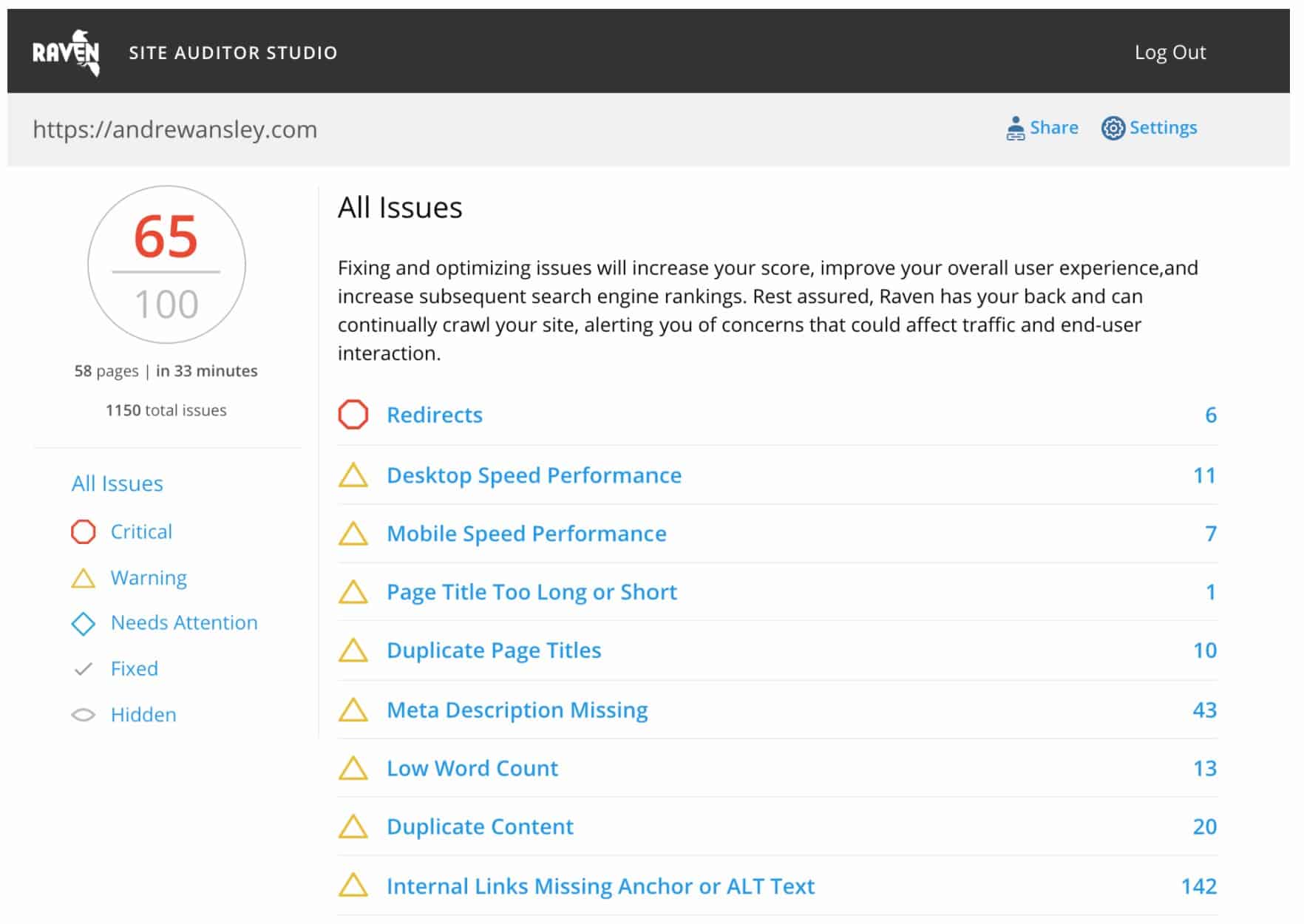The height and width of the screenshot is (924, 1304).
Task: Click the count 43 for Meta Description Missing
Action: pos(1204,710)
